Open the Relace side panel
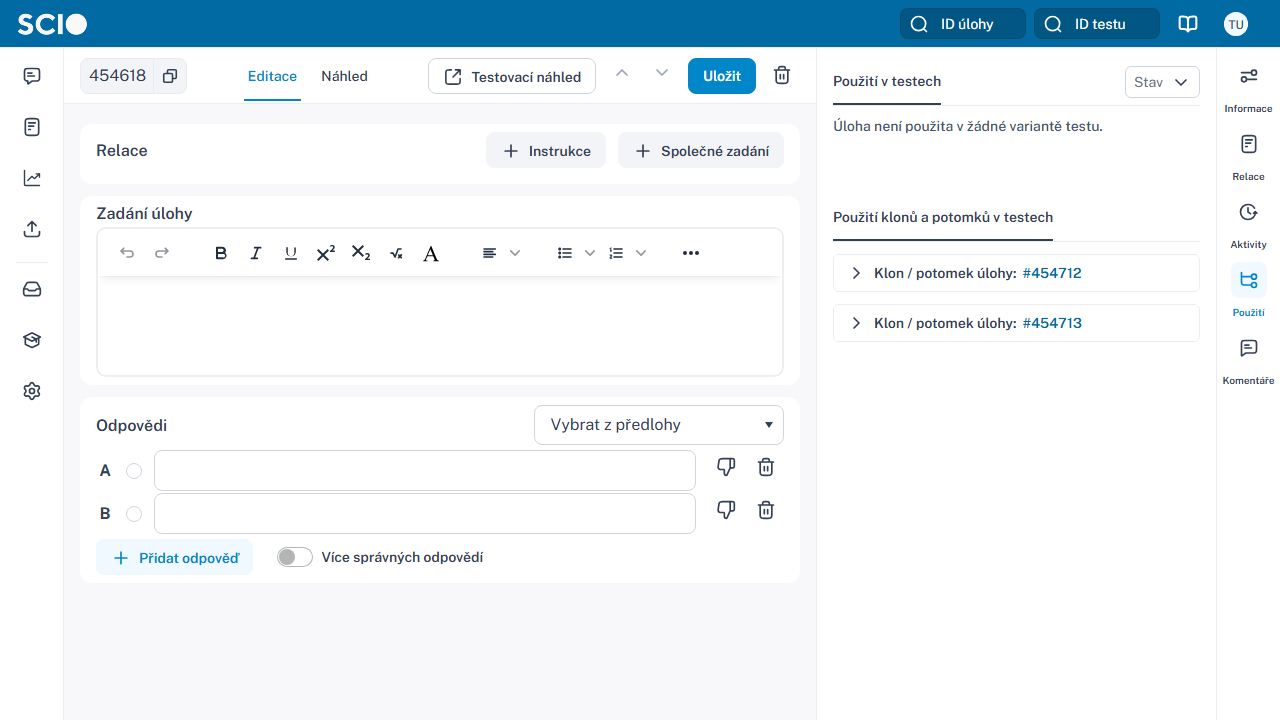Image resolution: width=1280 pixels, height=720 pixels. pyautogui.click(x=1248, y=157)
